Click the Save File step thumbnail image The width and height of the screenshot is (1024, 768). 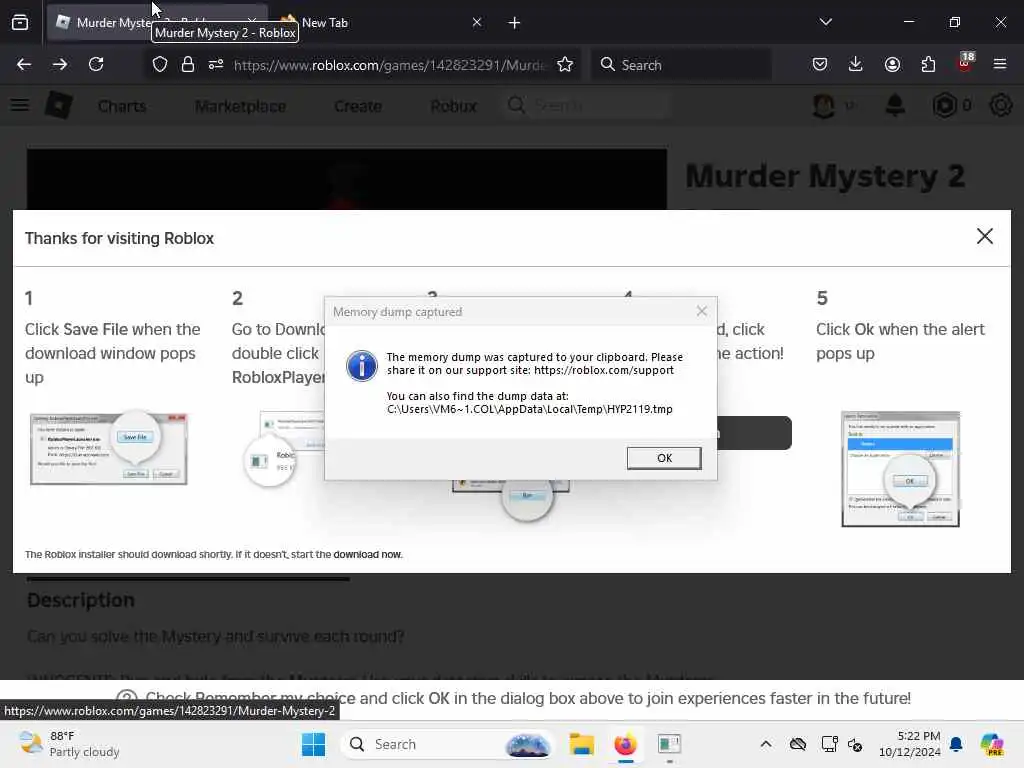point(108,449)
